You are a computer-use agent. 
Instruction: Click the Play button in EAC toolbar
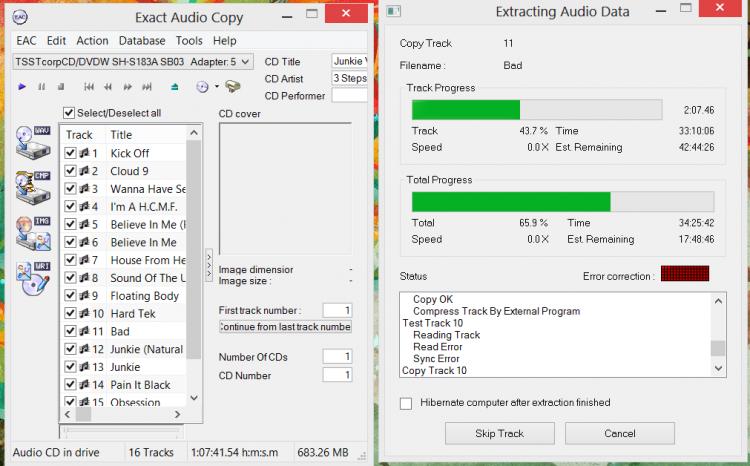(22, 87)
